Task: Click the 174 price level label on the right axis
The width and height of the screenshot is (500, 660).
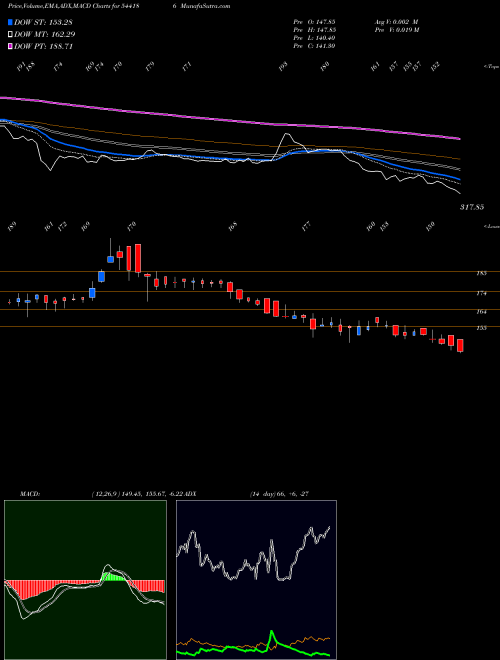Action: point(481,293)
